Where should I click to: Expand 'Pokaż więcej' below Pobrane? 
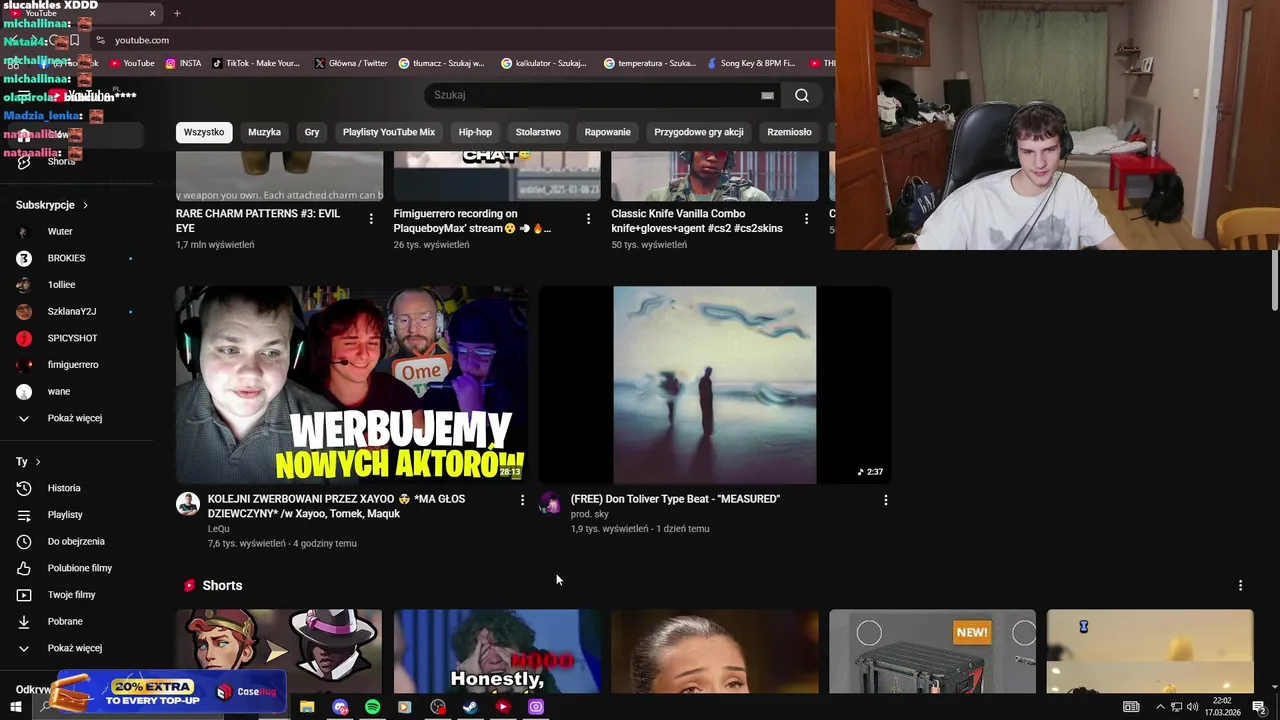pos(75,648)
